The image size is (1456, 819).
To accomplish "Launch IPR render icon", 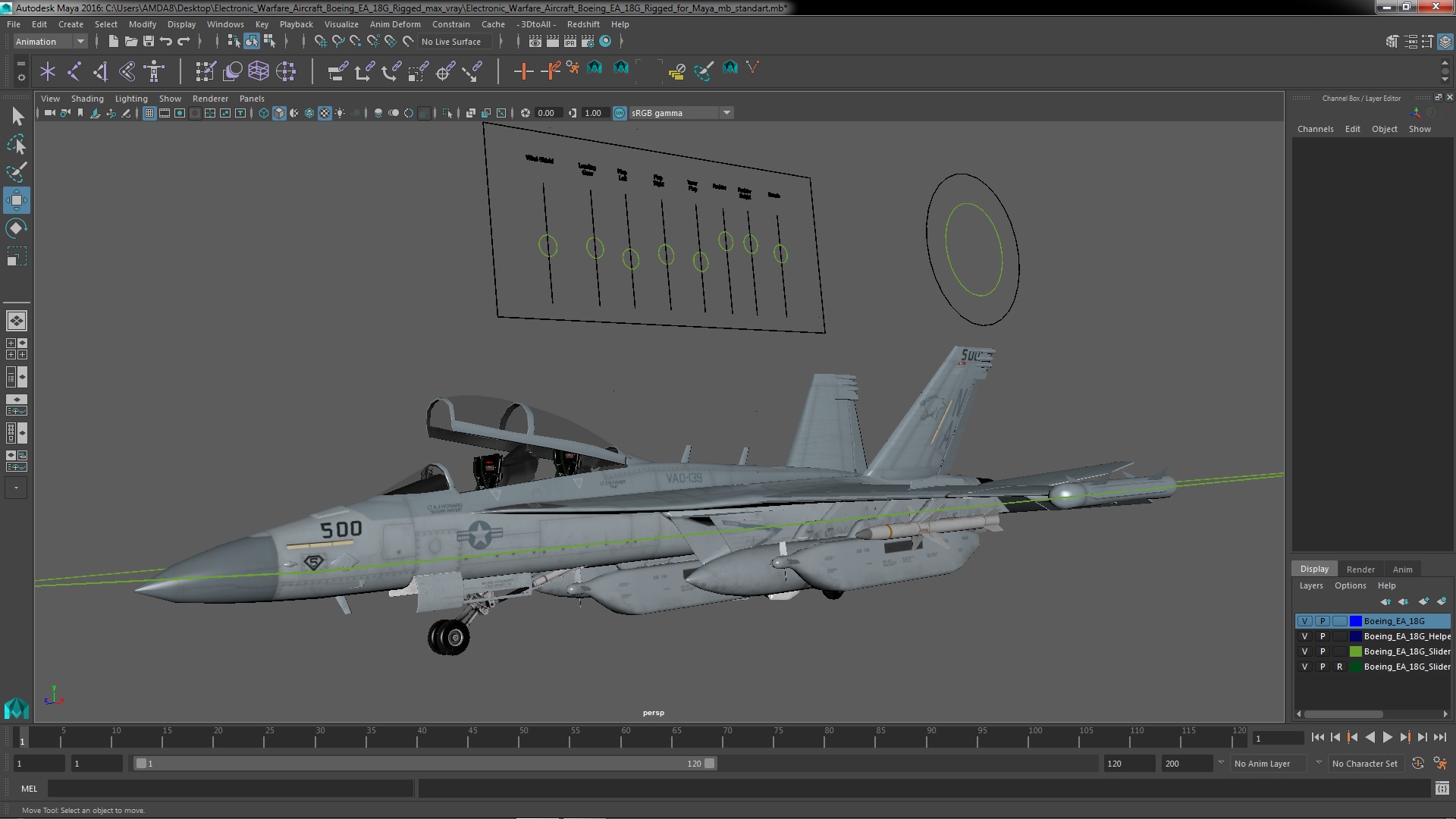I will tap(570, 41).
